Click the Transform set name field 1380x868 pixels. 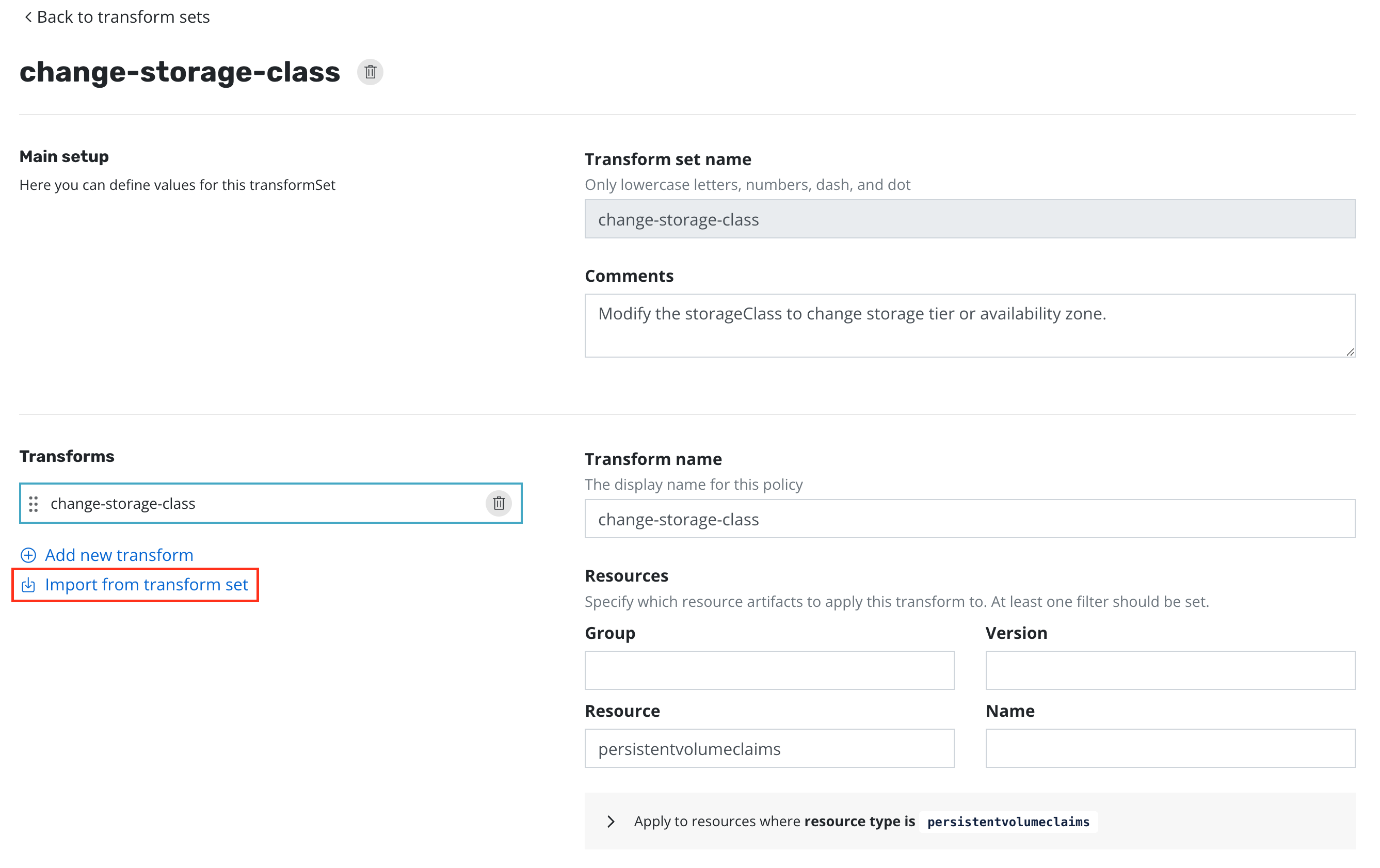(969, 219)
